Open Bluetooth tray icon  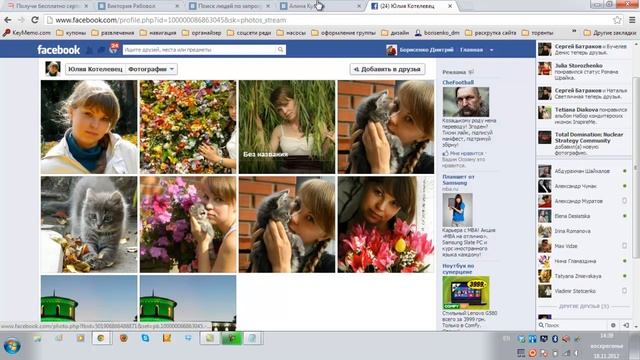coord(555,339)
